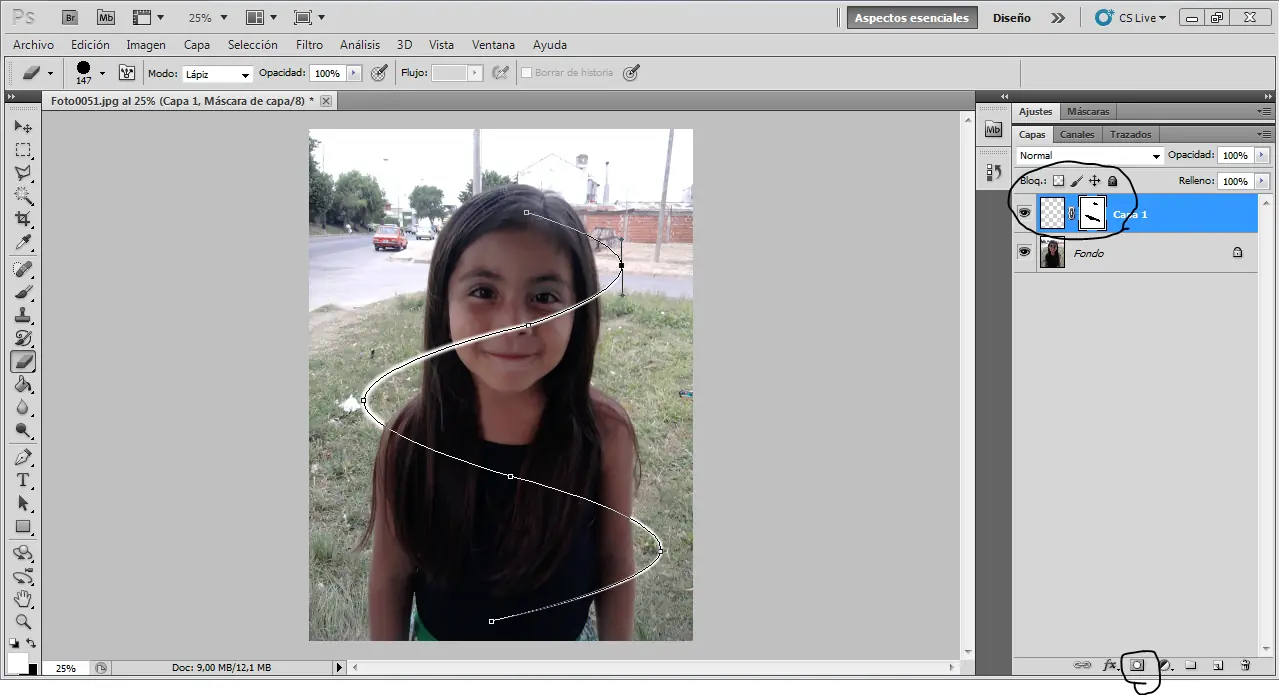
Task: Select the Pen tool
Action: pyautogui.click(x=23, y=457)
